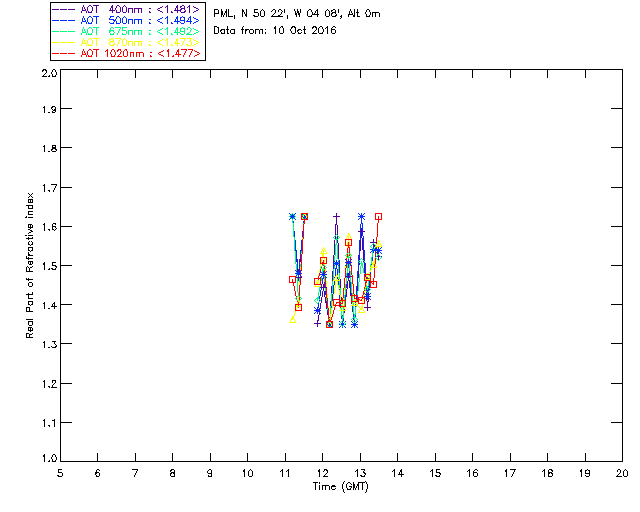Click the y-axis tick label 1.0

pyautogui.click(x=49, y=459)
